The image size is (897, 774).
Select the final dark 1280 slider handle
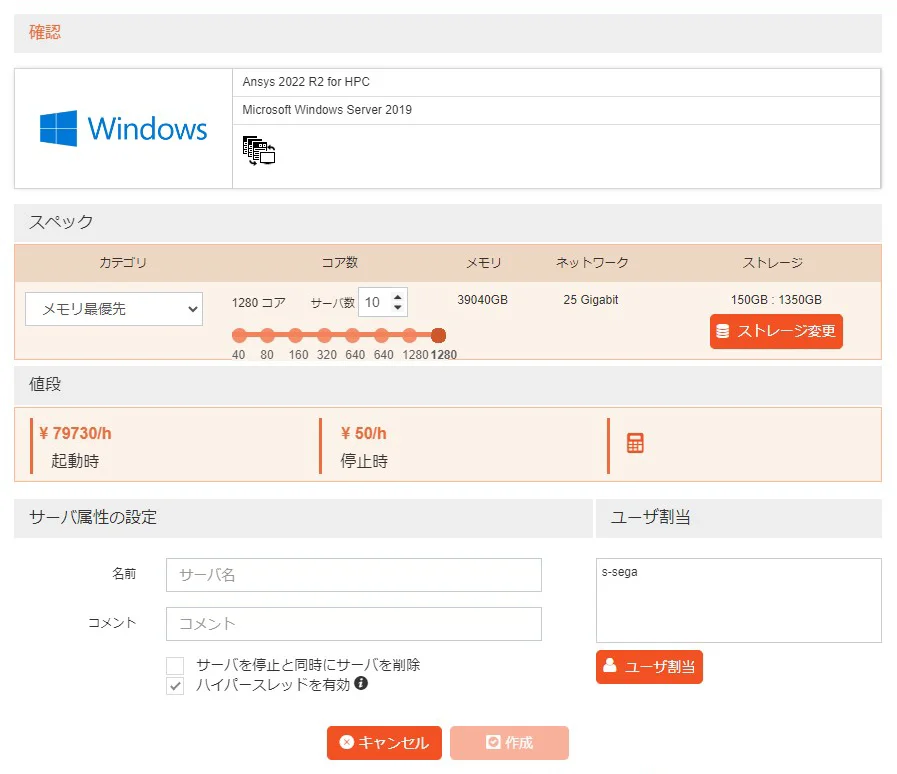[x=438, y=335]
